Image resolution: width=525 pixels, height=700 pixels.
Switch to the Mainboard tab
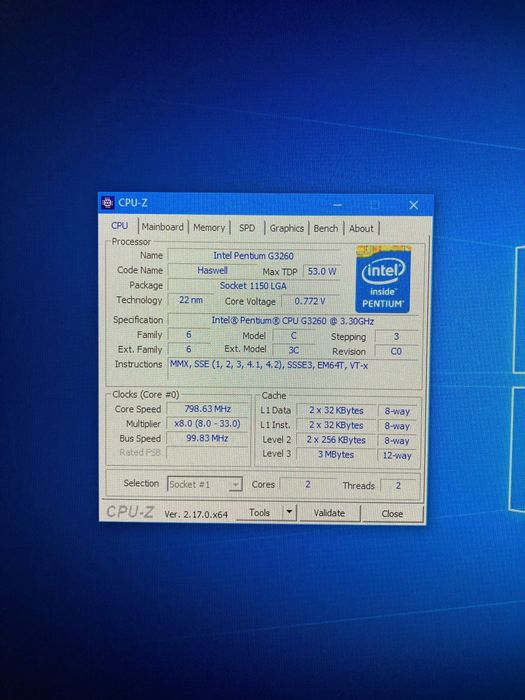coord(162,227)
